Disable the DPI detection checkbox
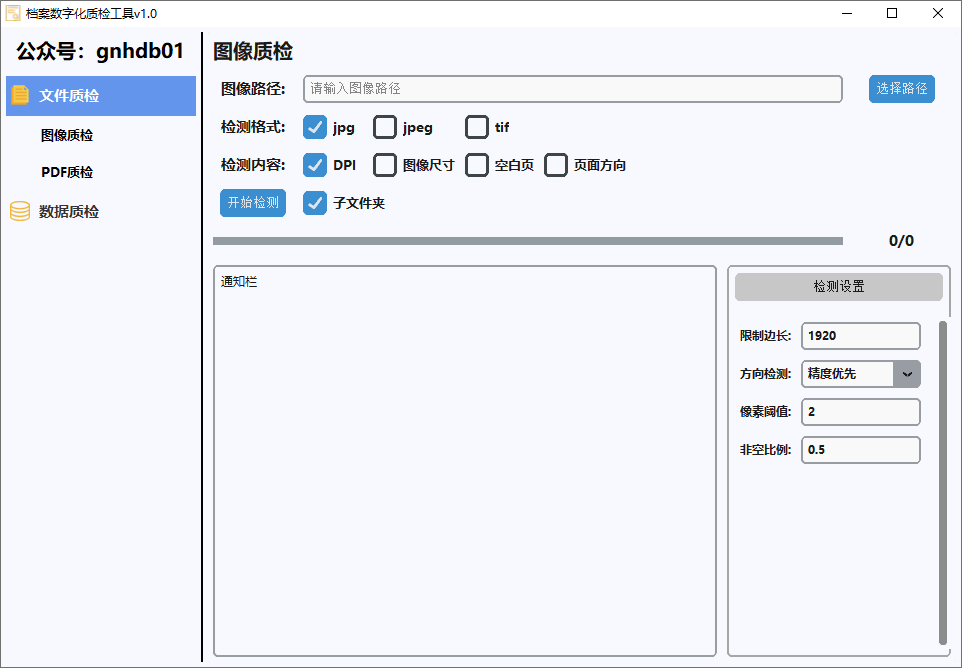 315,165
